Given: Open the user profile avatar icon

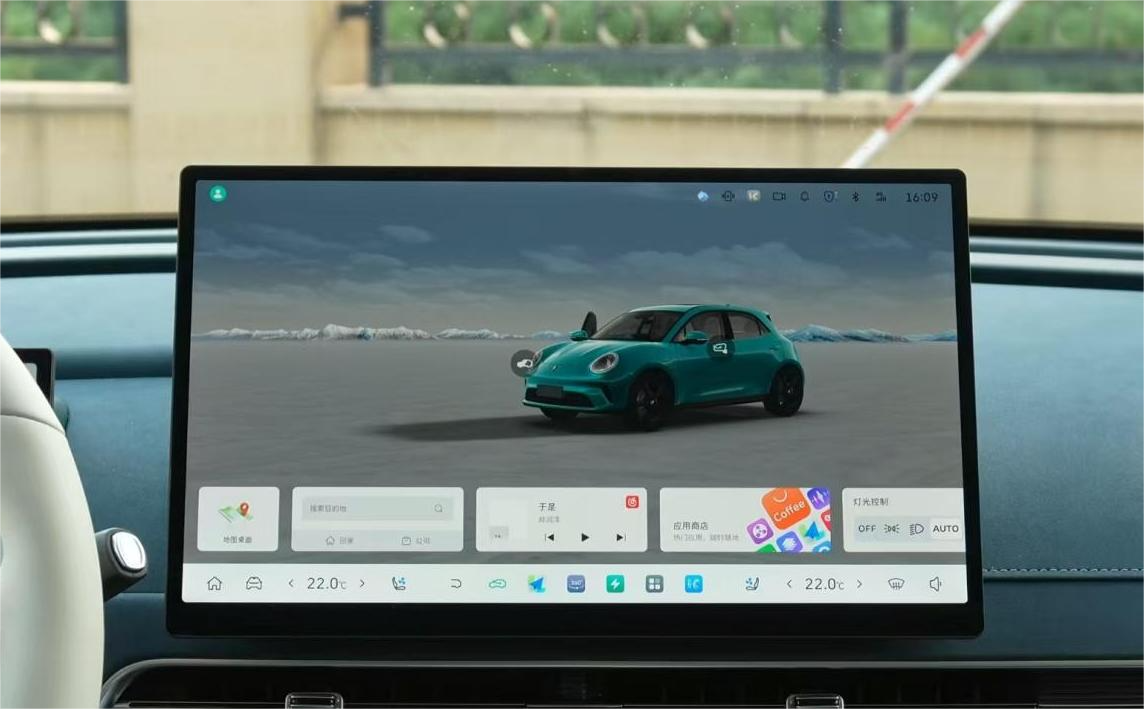Looking at the screenshot, I should (x=217, y=193).
